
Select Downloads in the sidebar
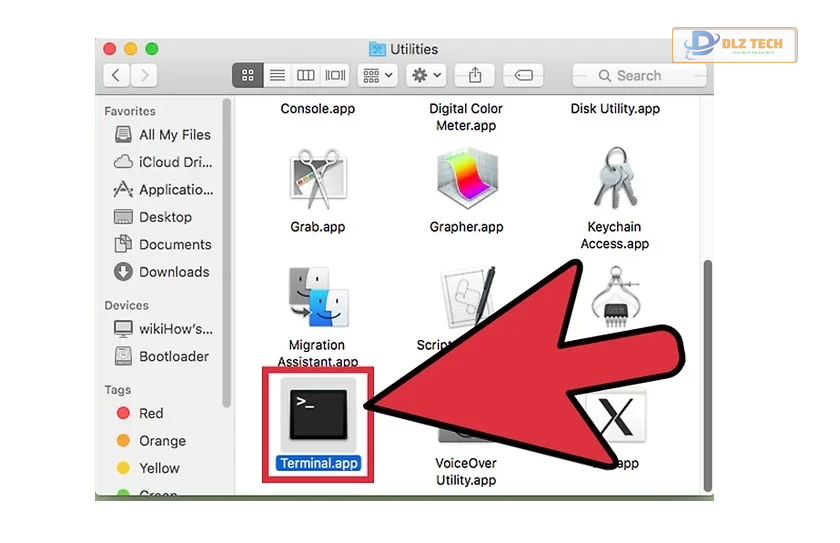(162, 272)
